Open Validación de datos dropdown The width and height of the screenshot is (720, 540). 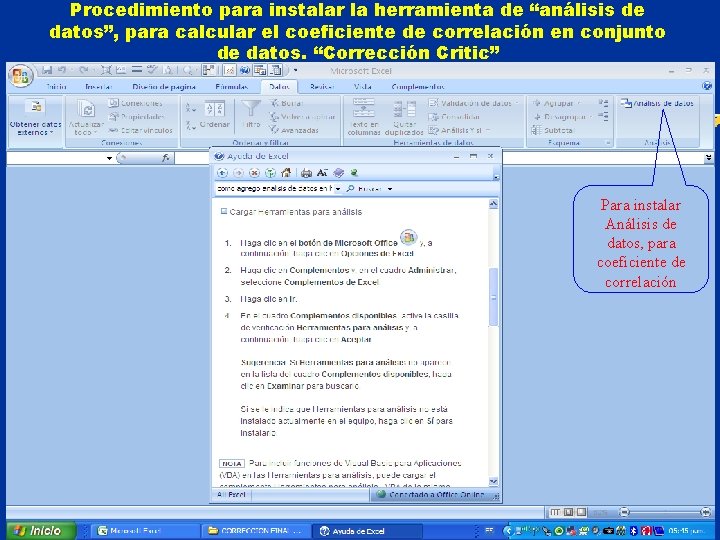point(473,103)
